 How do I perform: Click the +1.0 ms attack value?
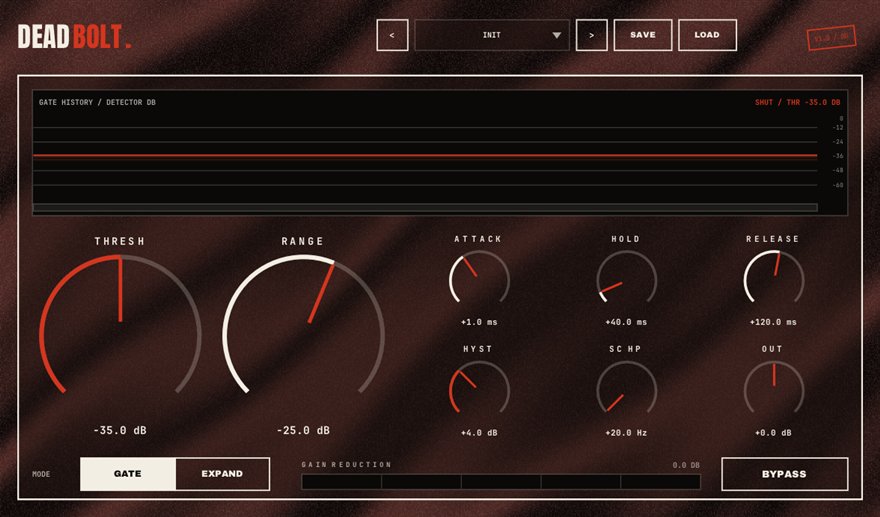click(x=479, y=322)
